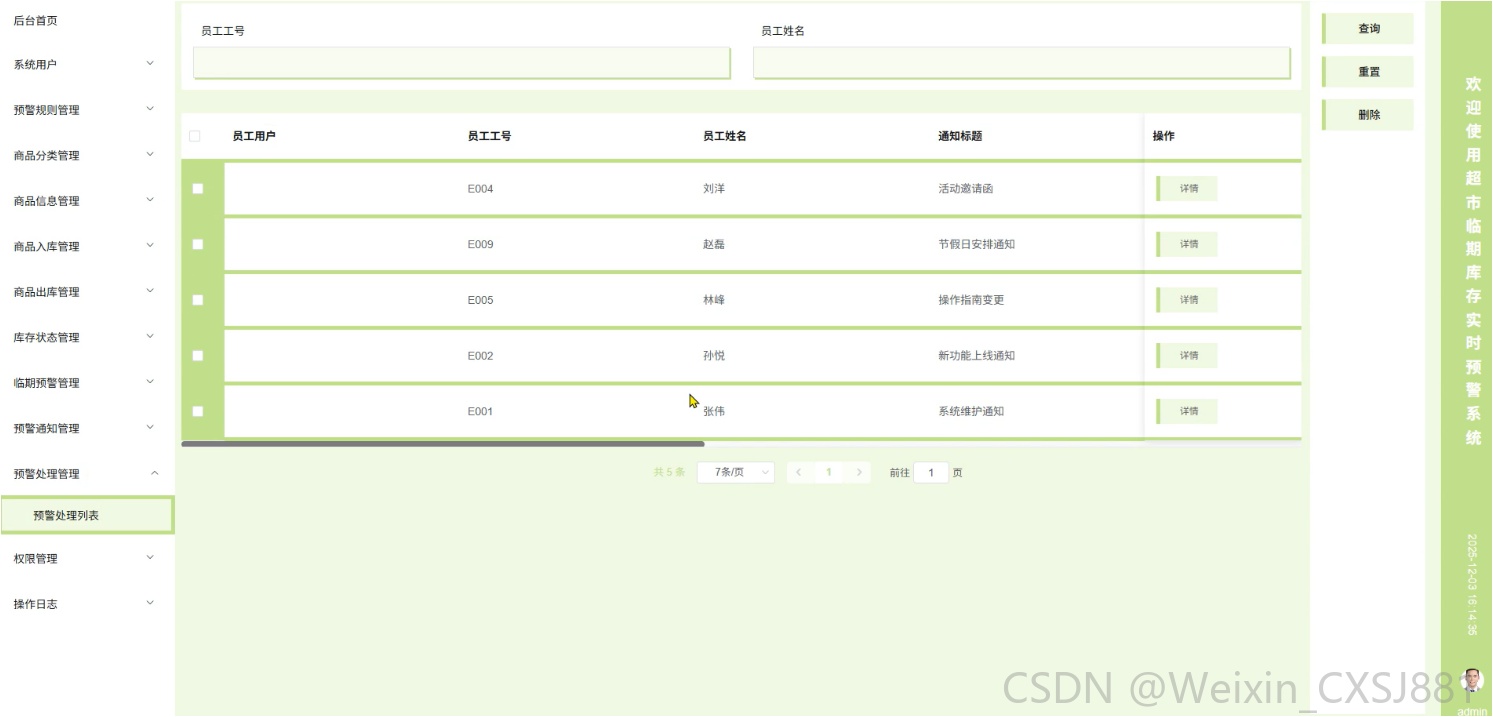This screenshot has height=717, width=1493.
Task: Click the 员工用户 column header
Action: [254, 136]
